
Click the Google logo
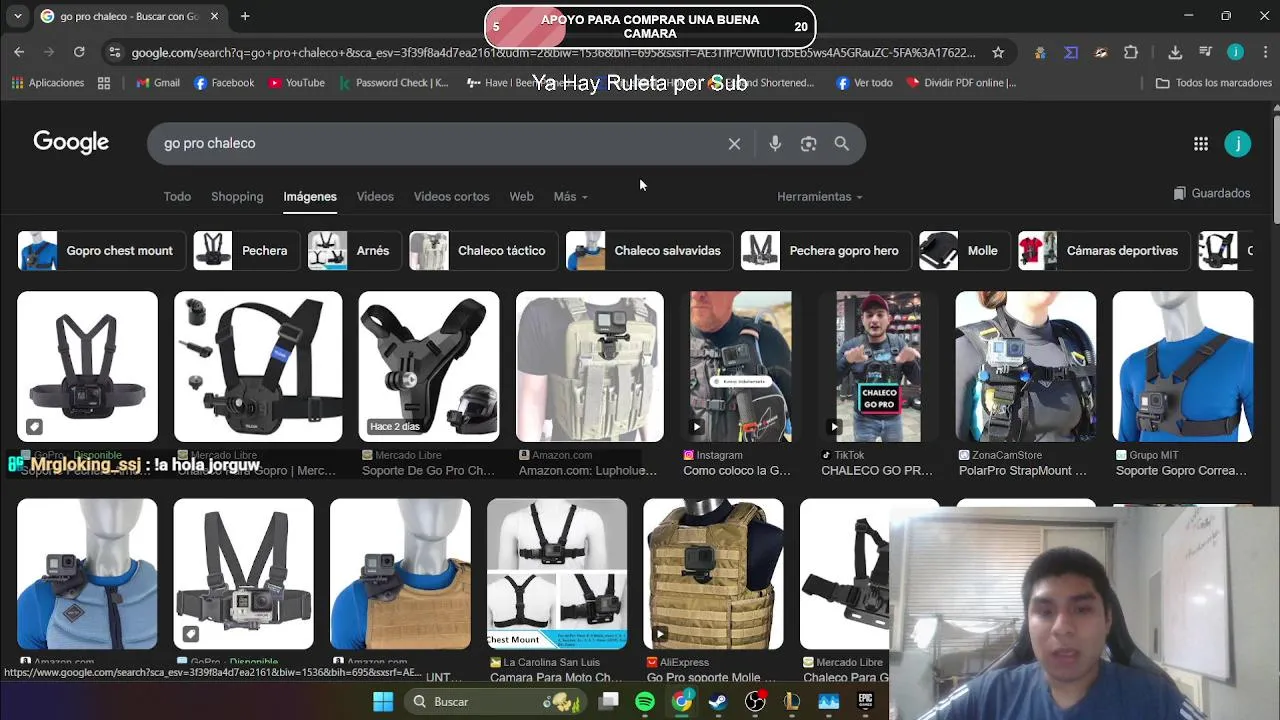(71, 143)
